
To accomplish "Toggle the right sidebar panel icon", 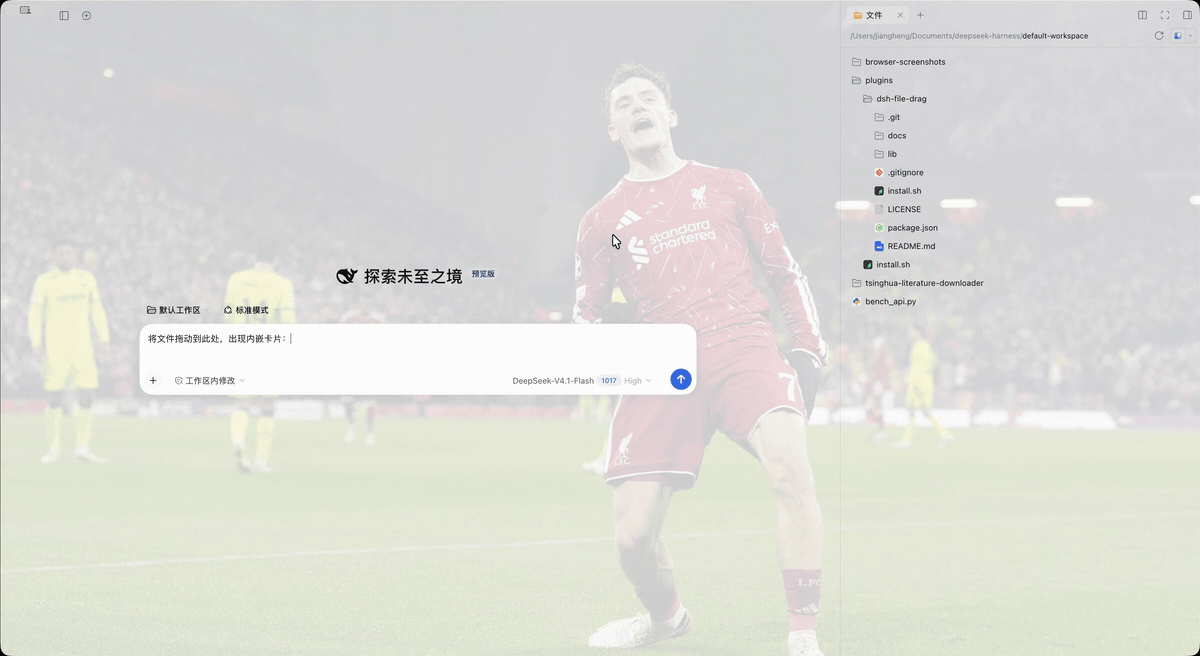I will (1187, 15).
